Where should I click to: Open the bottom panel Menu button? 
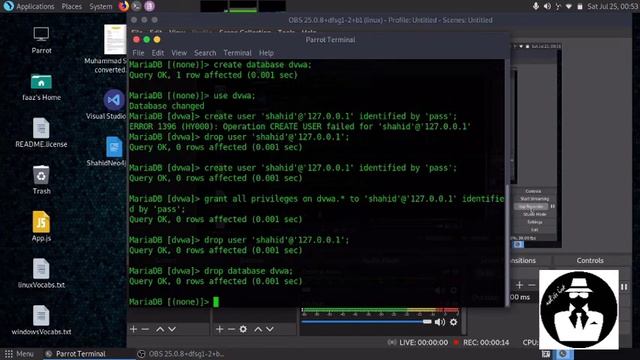pyautogui.click(x=19, y=354)
